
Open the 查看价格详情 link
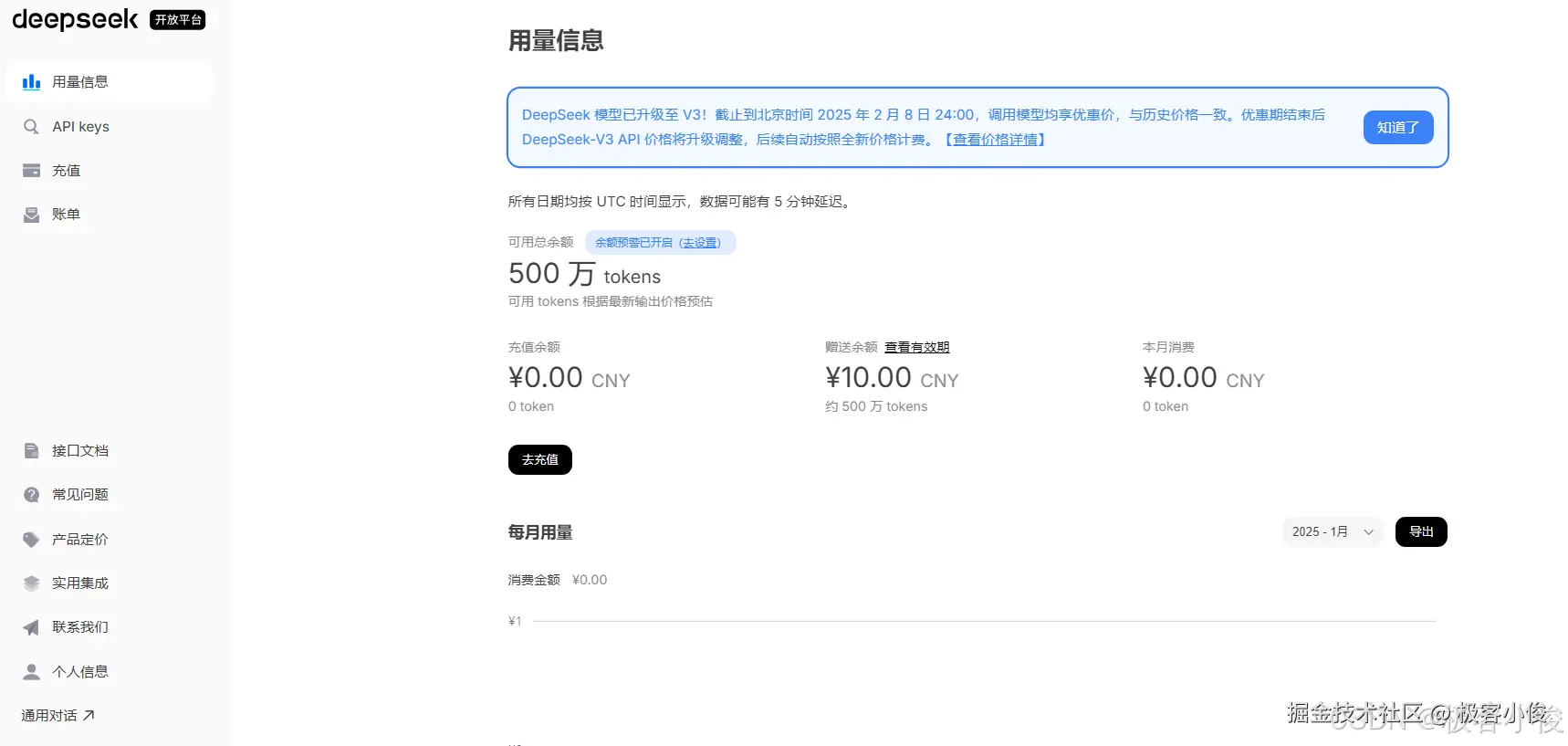pyautogui.click(x=995, y=140)
